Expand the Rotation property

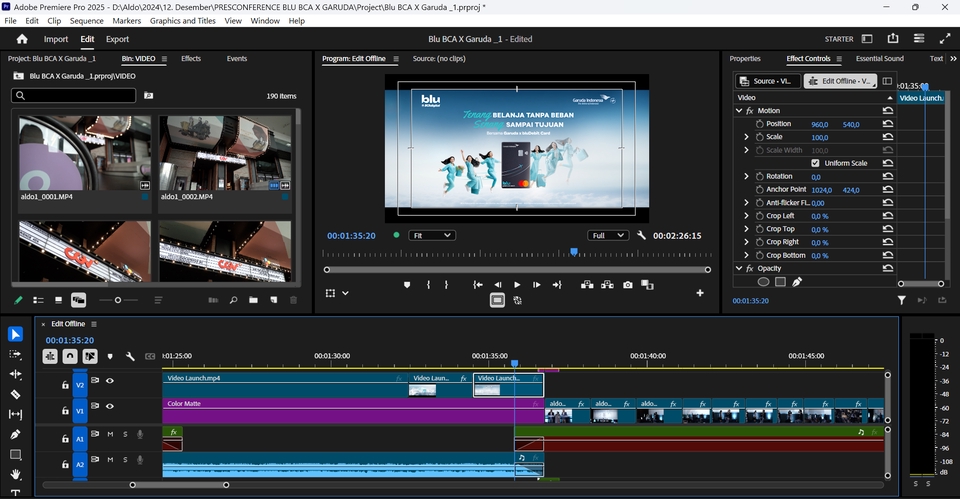pos(746,176)
